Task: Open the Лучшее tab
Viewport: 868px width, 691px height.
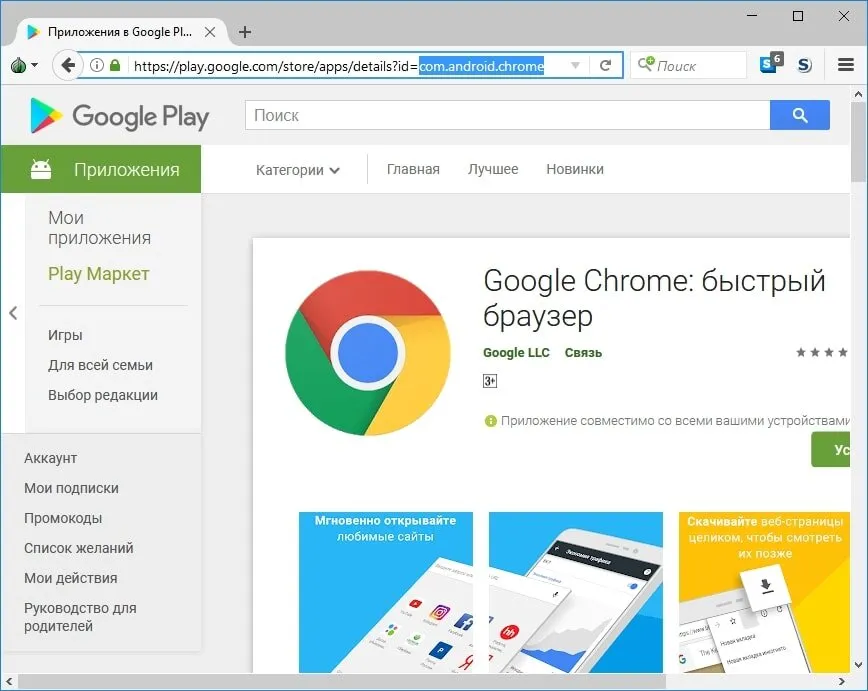Action: pos(493,169)
